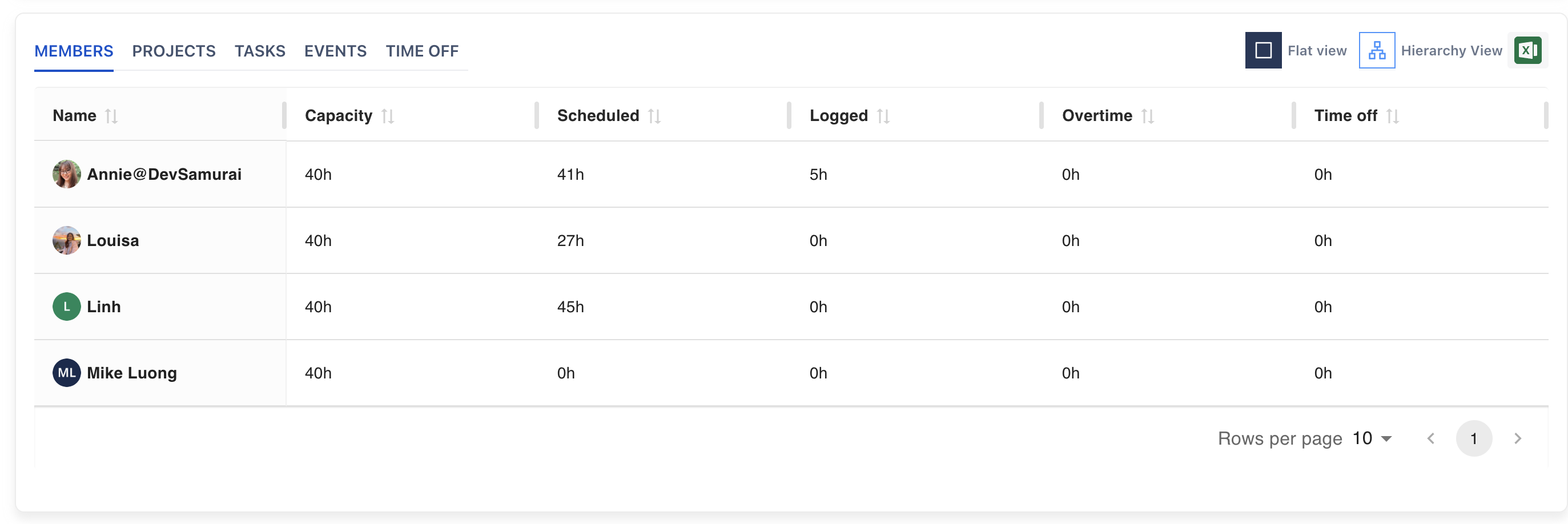Open Rows per page dropdown
The height and width of the screenshot is (524, 1568).
[x=1372, y=438]
